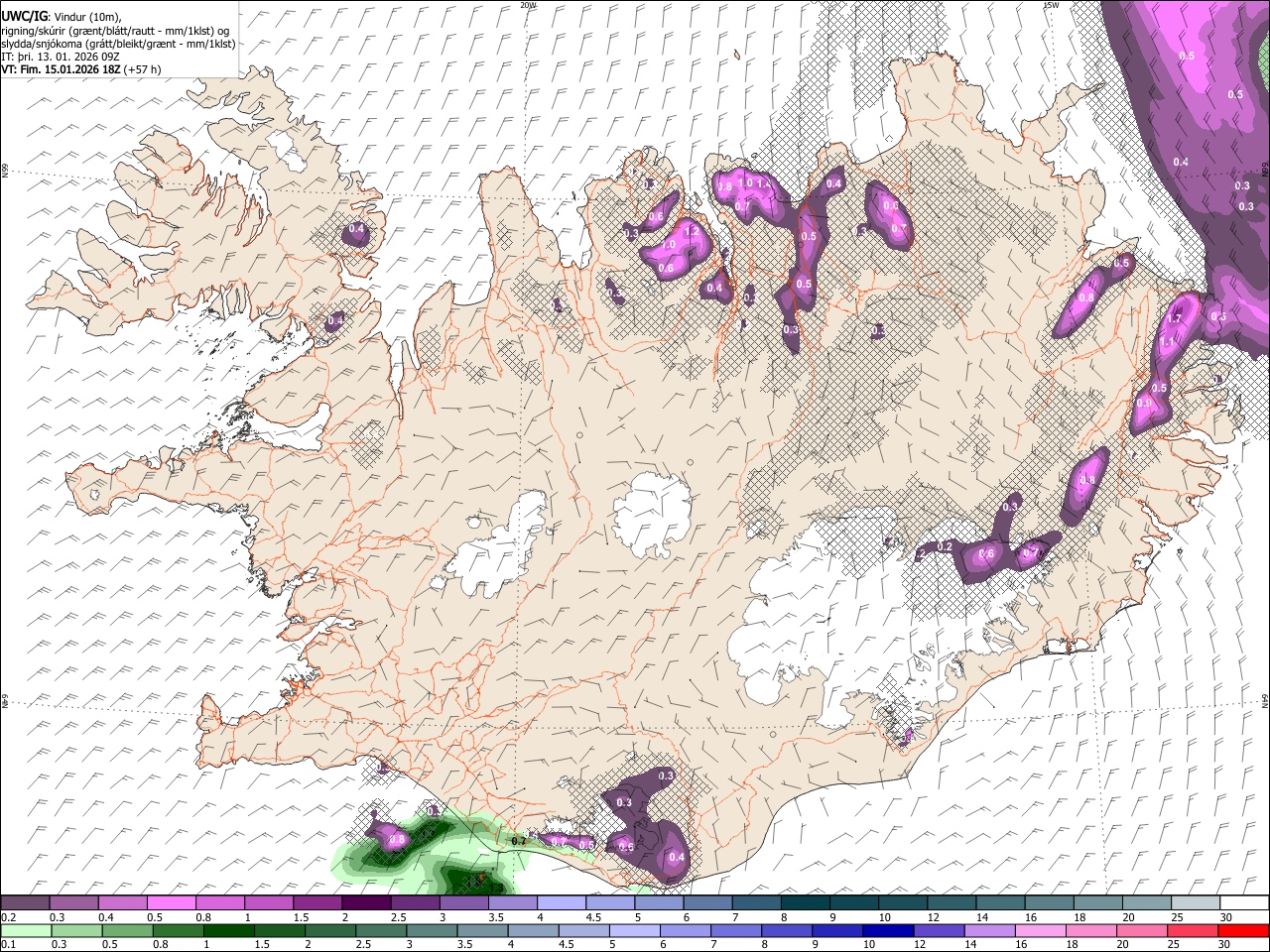The width and height of the screenshot is (1270, 952).
Task: Select the 'slydda/snjókoma' legend description line
Action: [x=118, y=44]
